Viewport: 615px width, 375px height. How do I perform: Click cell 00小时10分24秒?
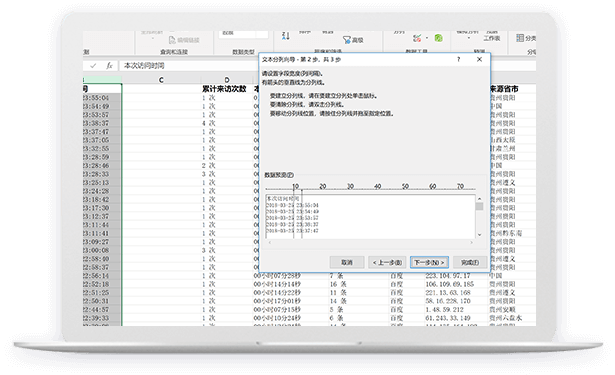coord(277,318)
